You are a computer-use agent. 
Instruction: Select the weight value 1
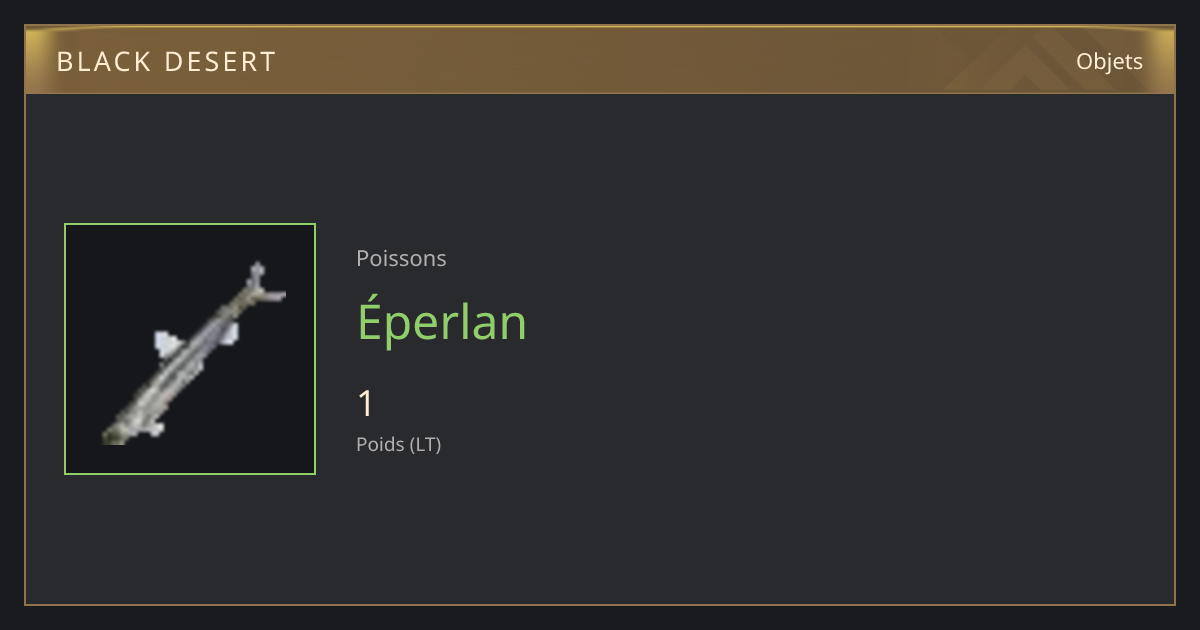(366, 404)
